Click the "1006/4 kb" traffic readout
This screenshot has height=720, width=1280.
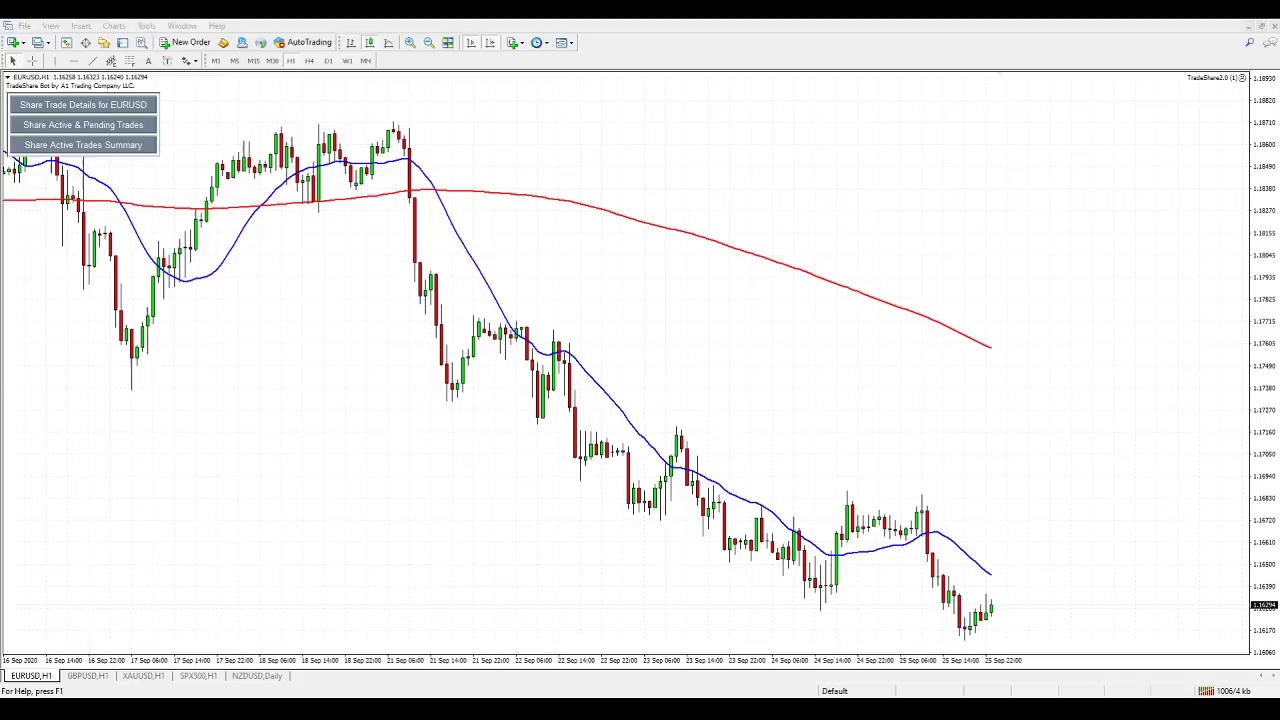[x=1234, y=691]
